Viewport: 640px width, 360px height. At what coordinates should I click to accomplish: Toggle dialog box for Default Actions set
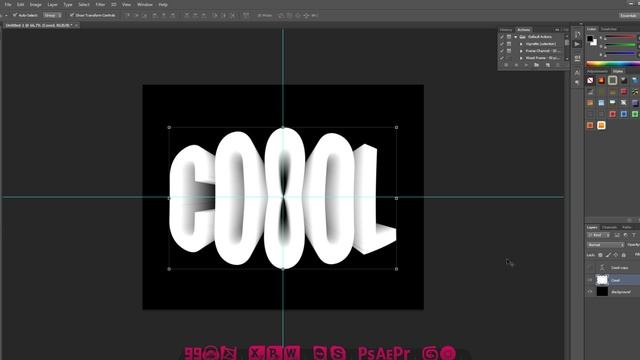[x=509, y=37]
